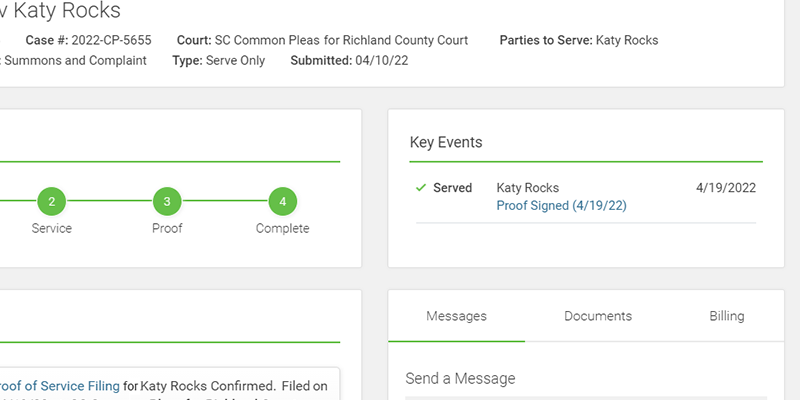Click the 4/19/2022 event date

pyautogui.click(x=723, y=188)
